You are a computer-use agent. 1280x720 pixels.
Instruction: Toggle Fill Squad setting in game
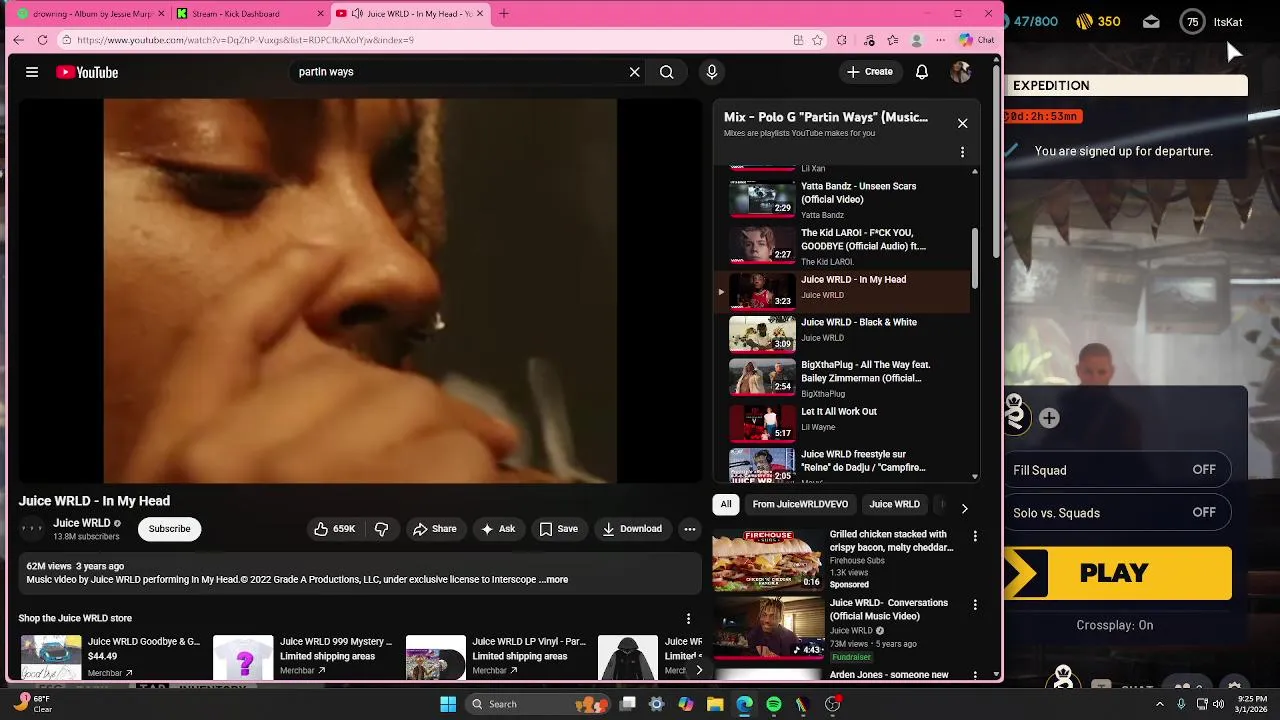(x=1116, y=470)
